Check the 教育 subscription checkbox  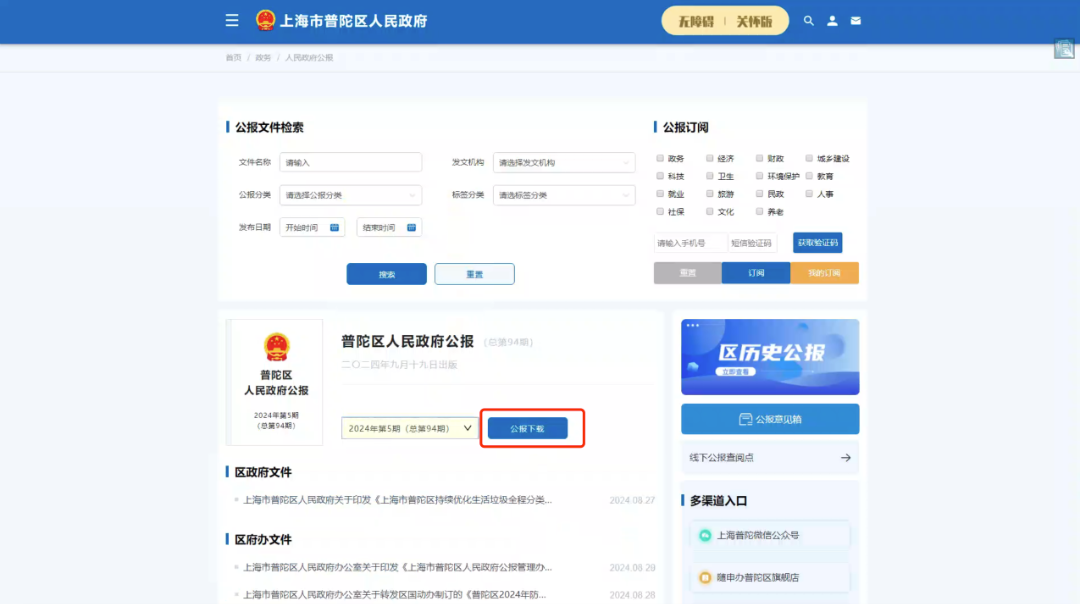tap(810, 176)
